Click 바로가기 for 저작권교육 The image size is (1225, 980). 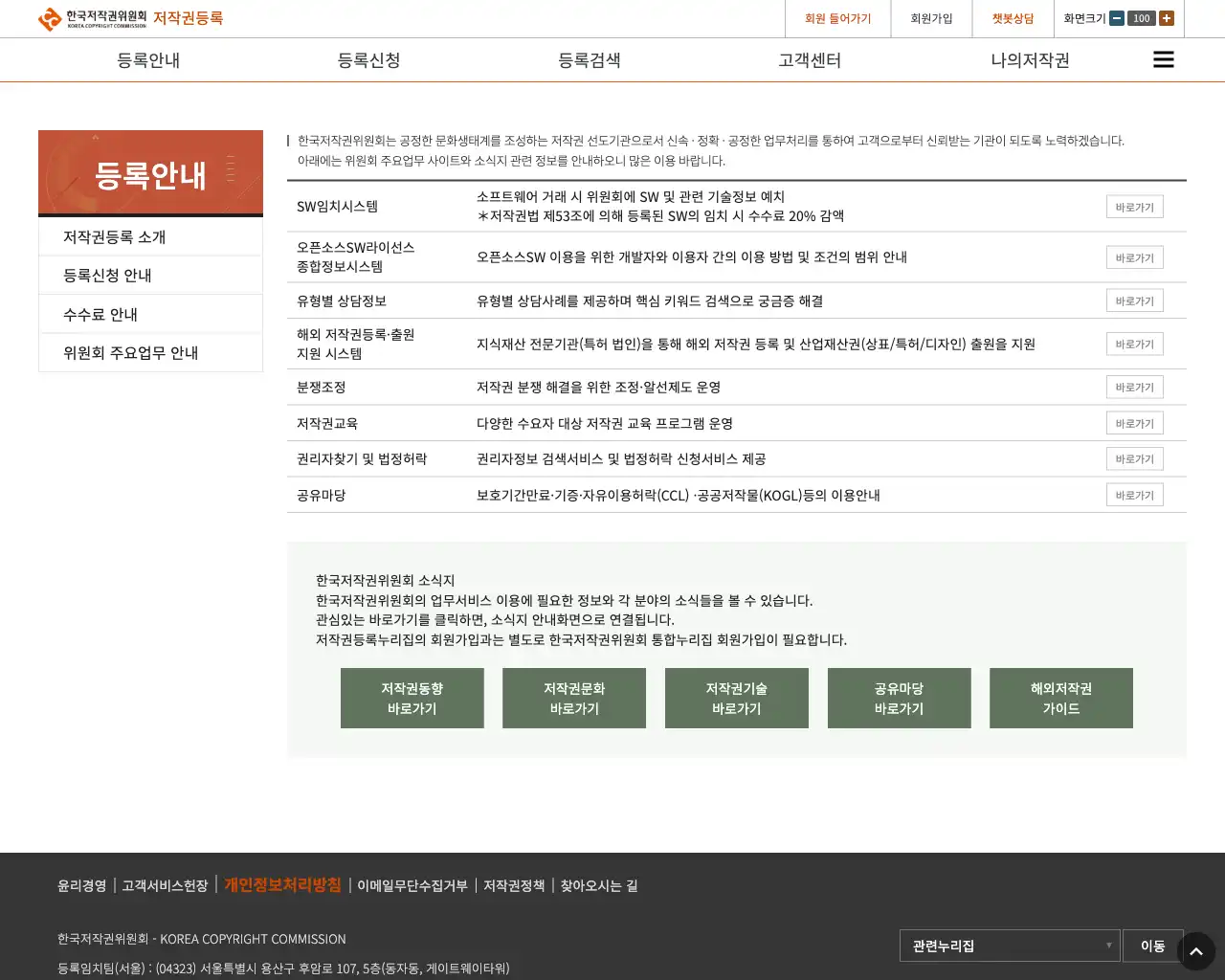(x=1134, y=423)
